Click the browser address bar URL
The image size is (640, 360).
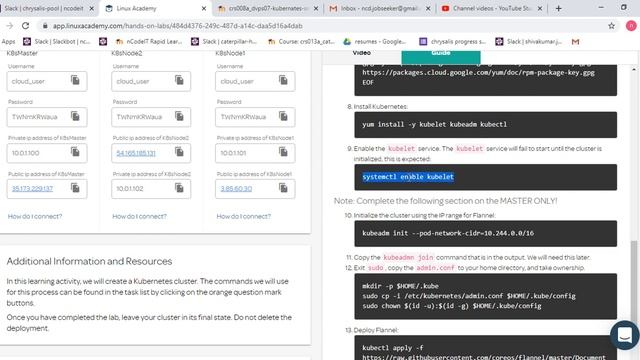[178, 26]
